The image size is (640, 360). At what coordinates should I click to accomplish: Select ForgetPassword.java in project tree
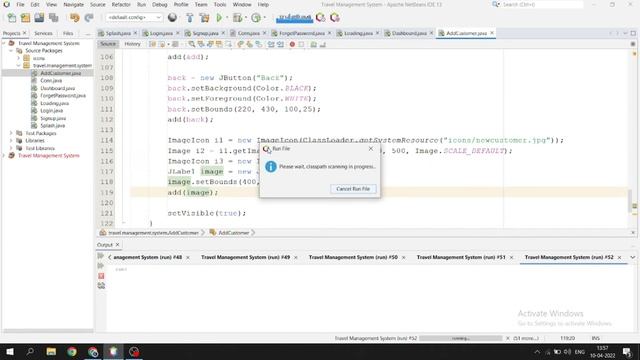tap(62, 96)
